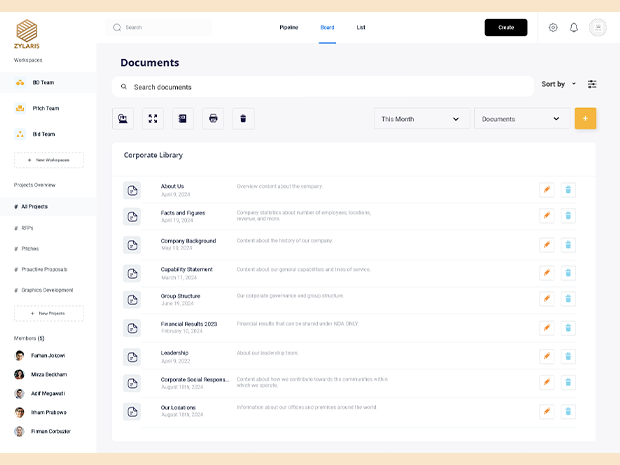
Task: Switch to the Board tab
Action: [x=327, y=28]
